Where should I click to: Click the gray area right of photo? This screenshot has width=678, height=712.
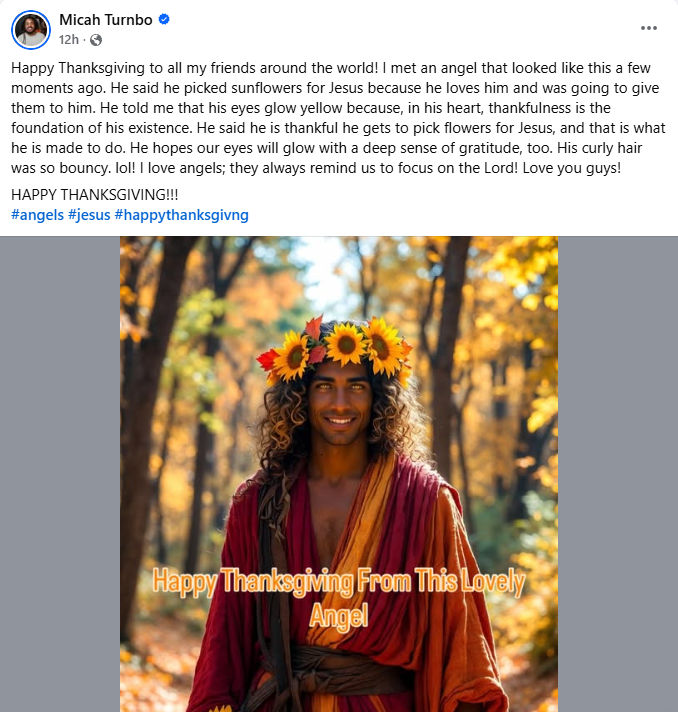[x=618, y=474]
